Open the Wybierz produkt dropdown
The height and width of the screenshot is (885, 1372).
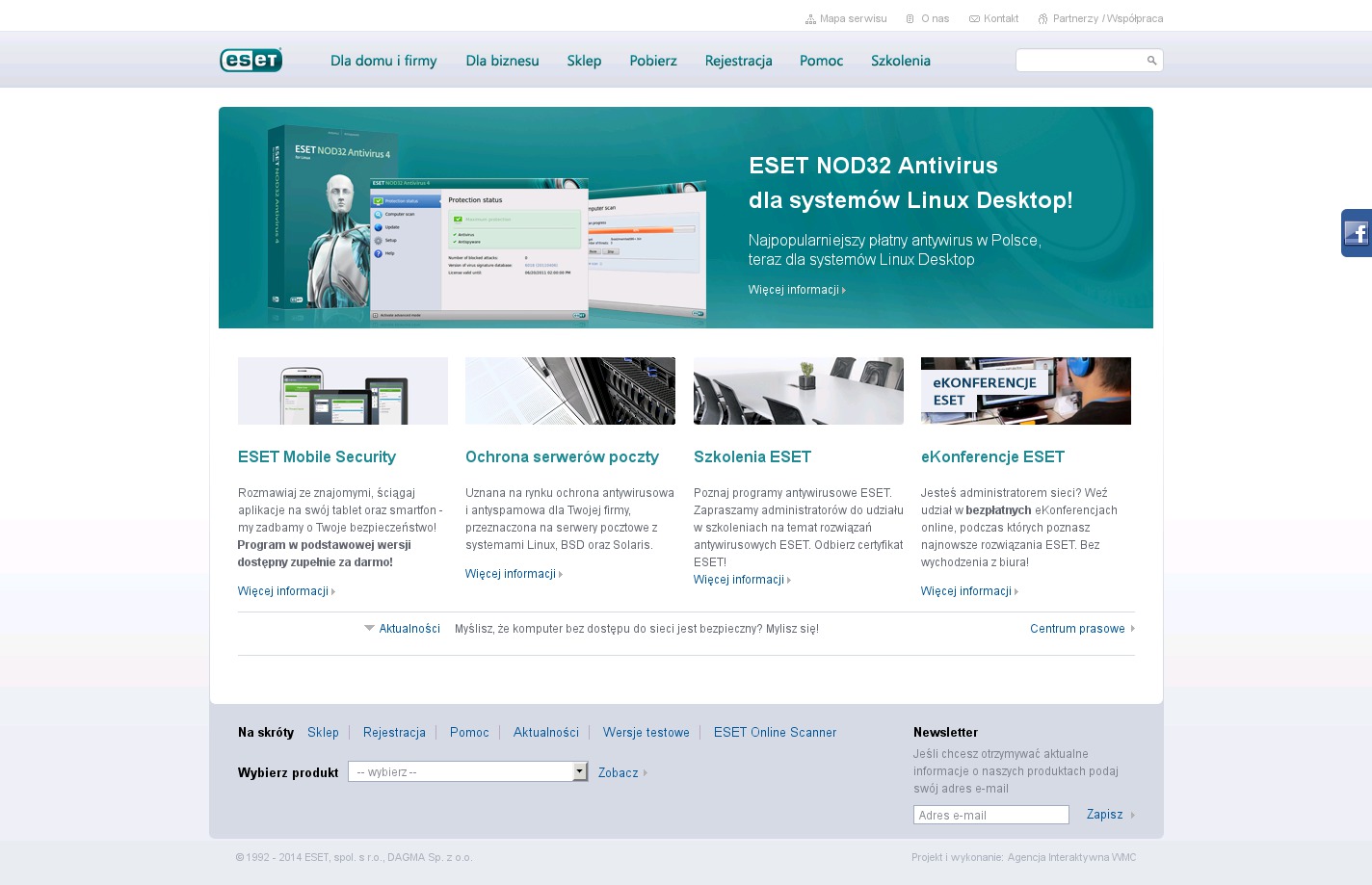(x=579, y=771)
